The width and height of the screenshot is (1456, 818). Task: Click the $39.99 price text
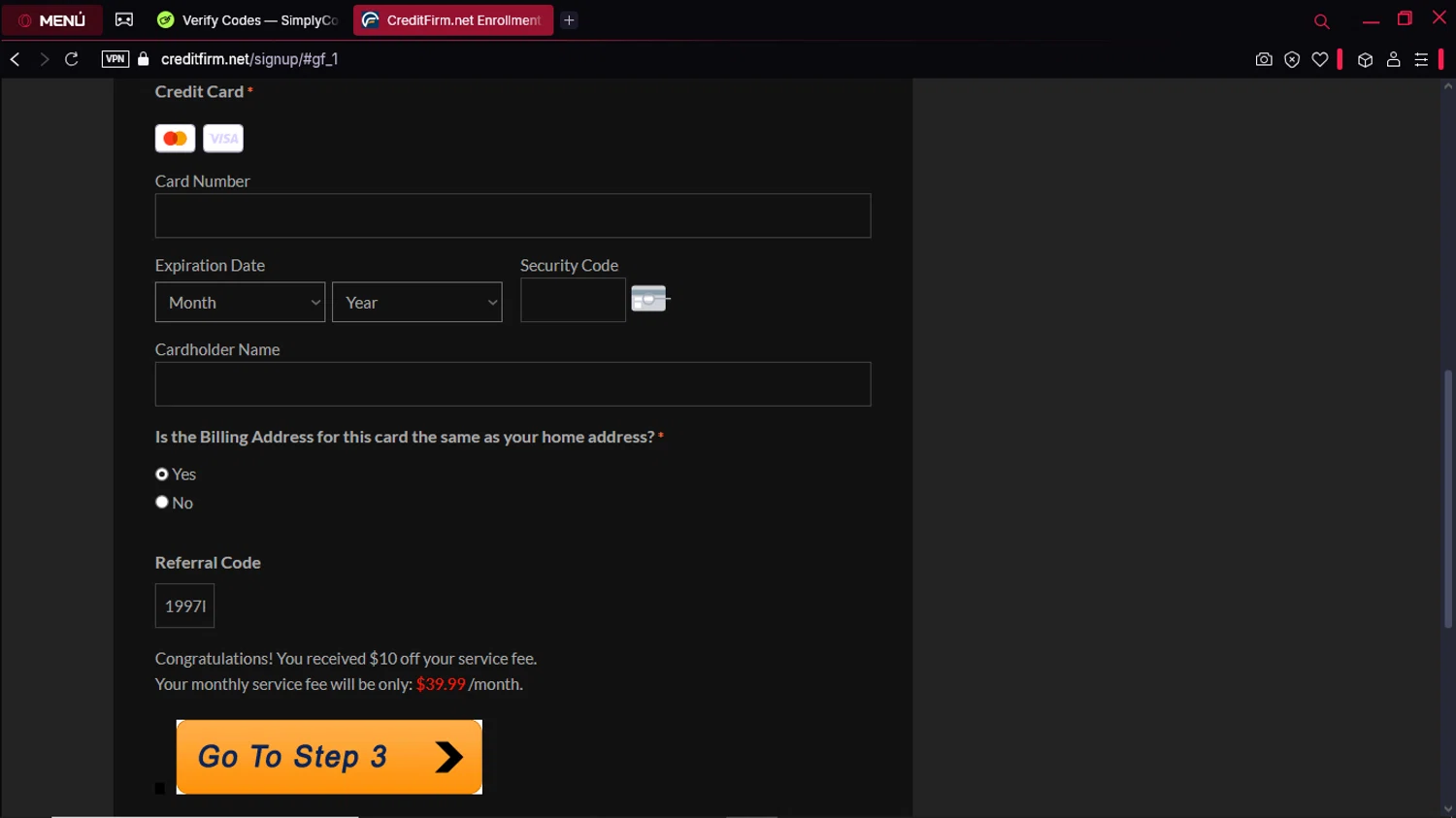(441, 684)
